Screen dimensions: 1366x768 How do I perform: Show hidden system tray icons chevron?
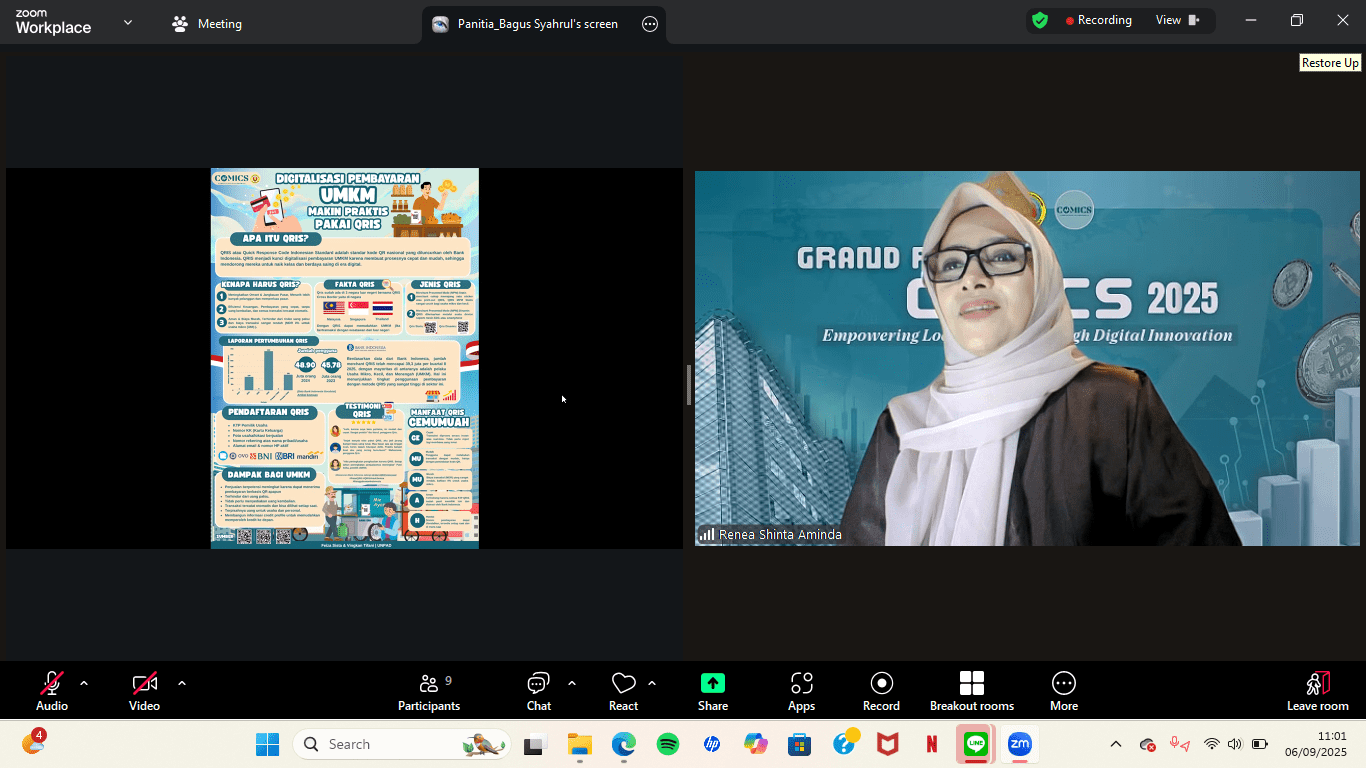click(1116, 744)
